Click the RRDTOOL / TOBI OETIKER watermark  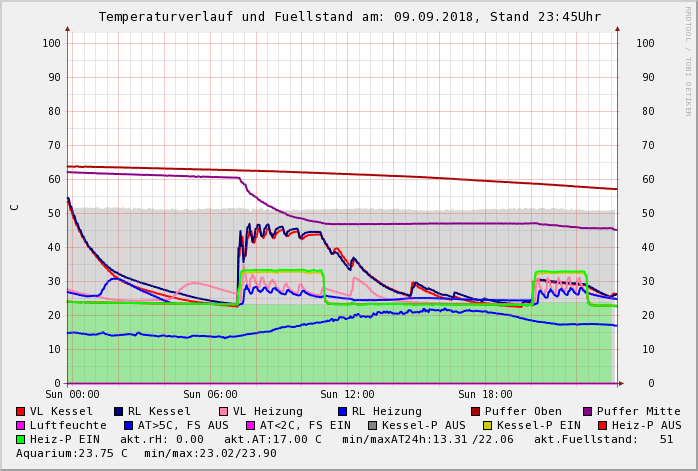point(687,60)
